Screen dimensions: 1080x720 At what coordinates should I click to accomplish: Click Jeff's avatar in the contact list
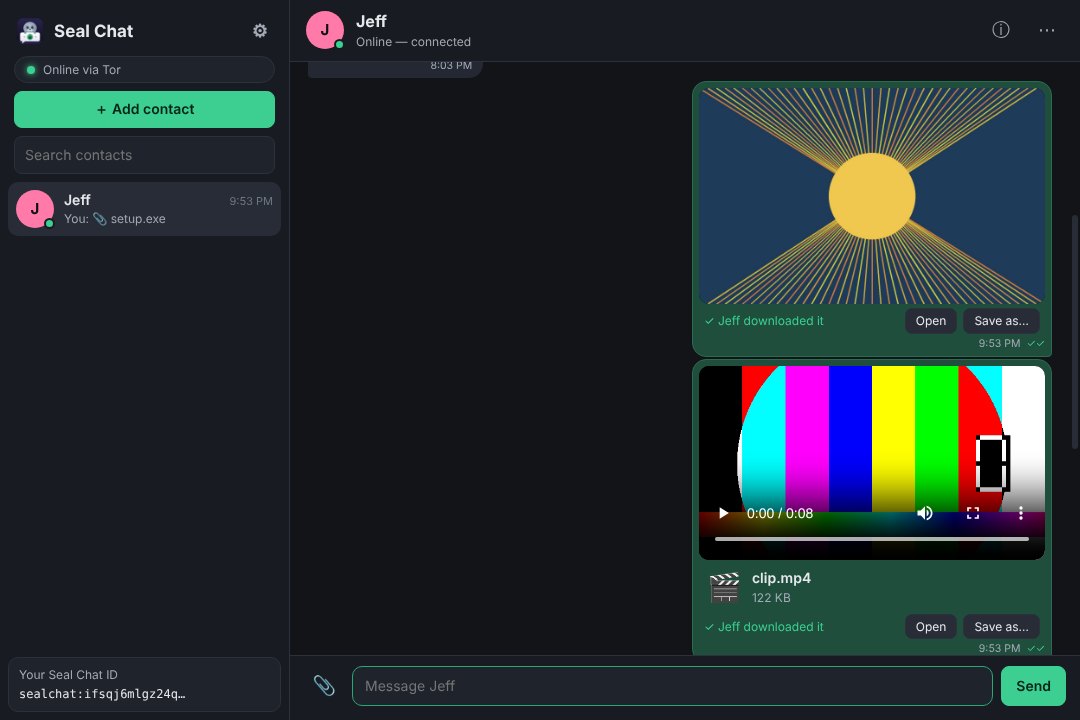[x=35, y=209]
